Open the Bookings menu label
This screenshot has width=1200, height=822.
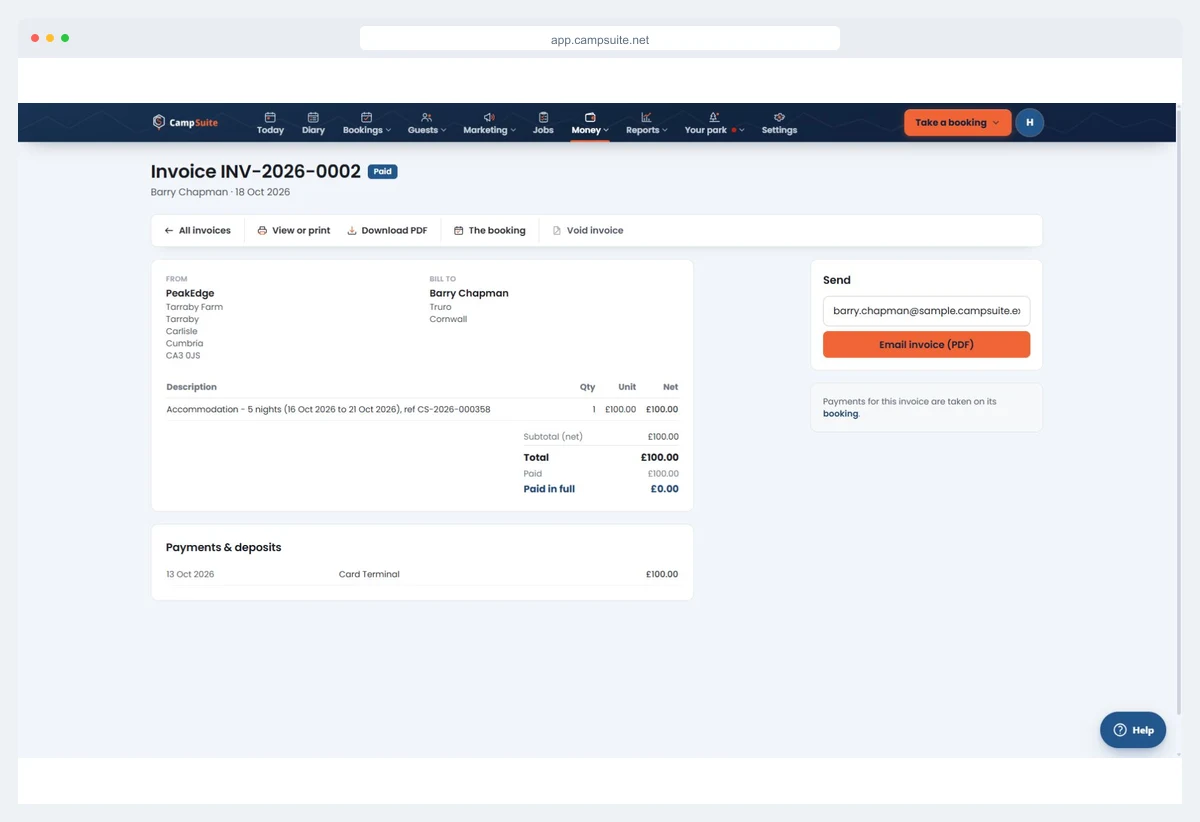(x=362, y=130)
